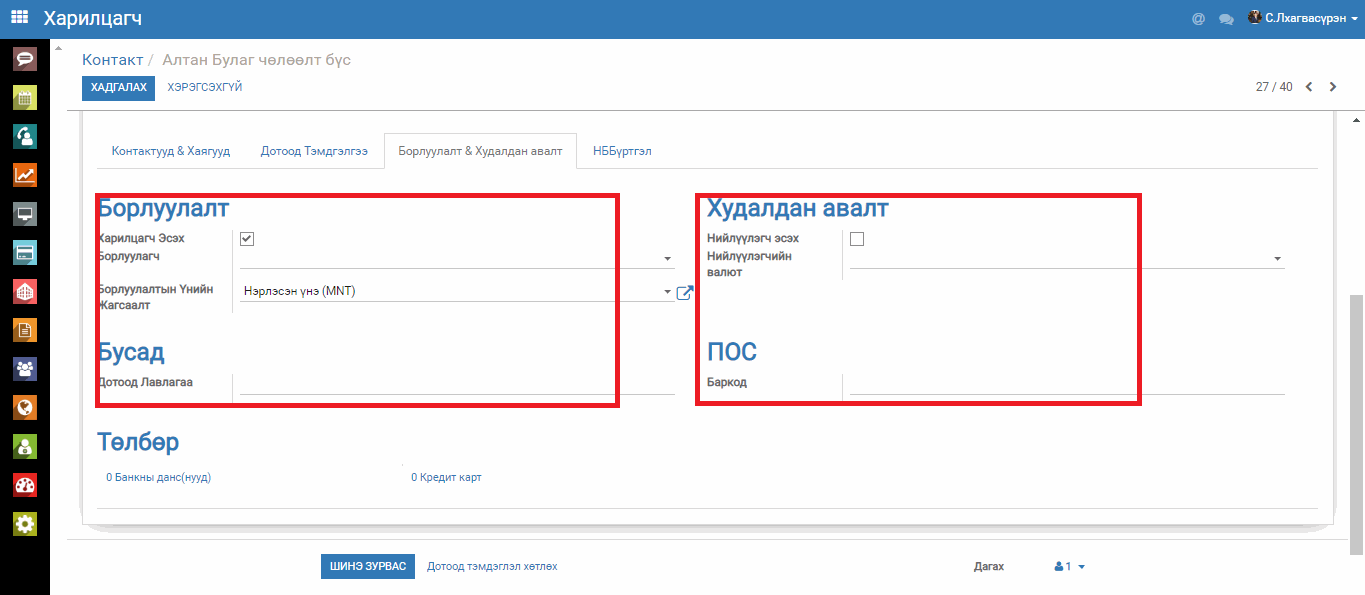This screenshot has height=595, width=1365.
Task: Open the Discuss speech-bubble app in sidebar
Action: (25, 59)
